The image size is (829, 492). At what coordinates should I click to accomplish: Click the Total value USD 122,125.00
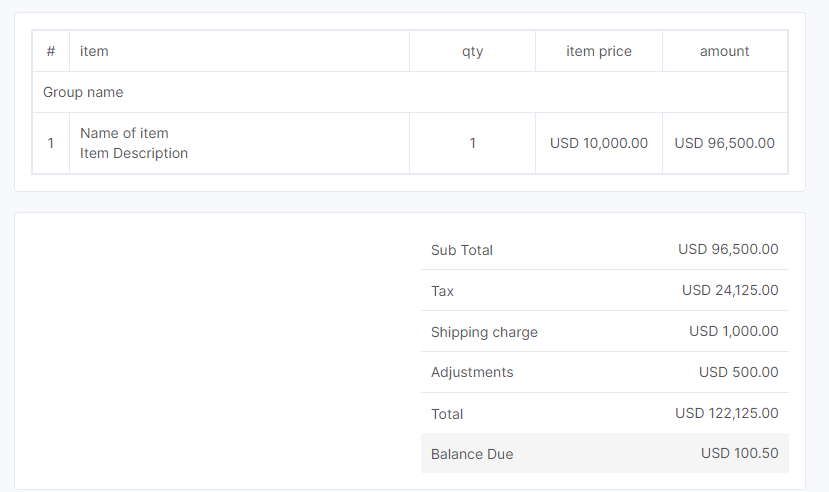(x=727, y=413)
